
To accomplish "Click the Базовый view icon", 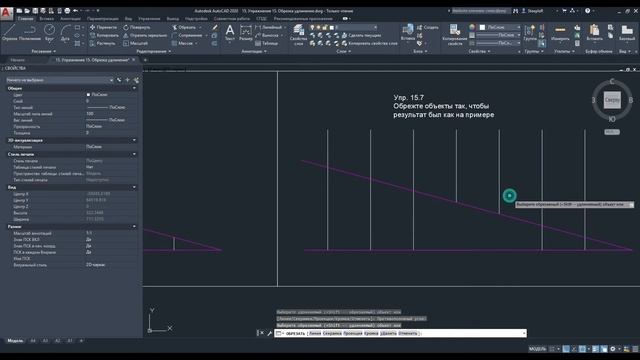I will (x=627, y=33).
